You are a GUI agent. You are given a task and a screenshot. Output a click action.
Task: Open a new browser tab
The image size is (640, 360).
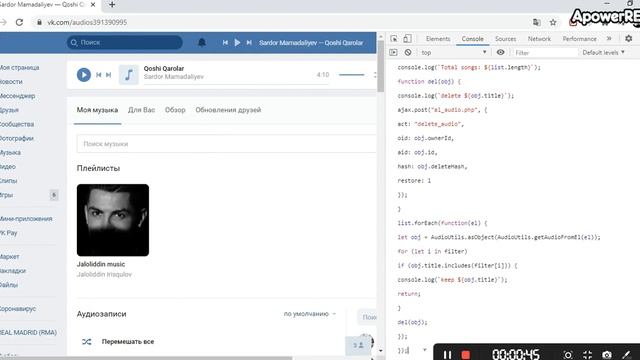112,5
